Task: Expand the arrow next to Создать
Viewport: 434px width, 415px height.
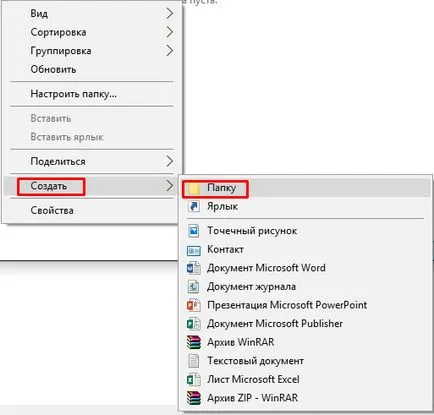Action: click(170, 186)
